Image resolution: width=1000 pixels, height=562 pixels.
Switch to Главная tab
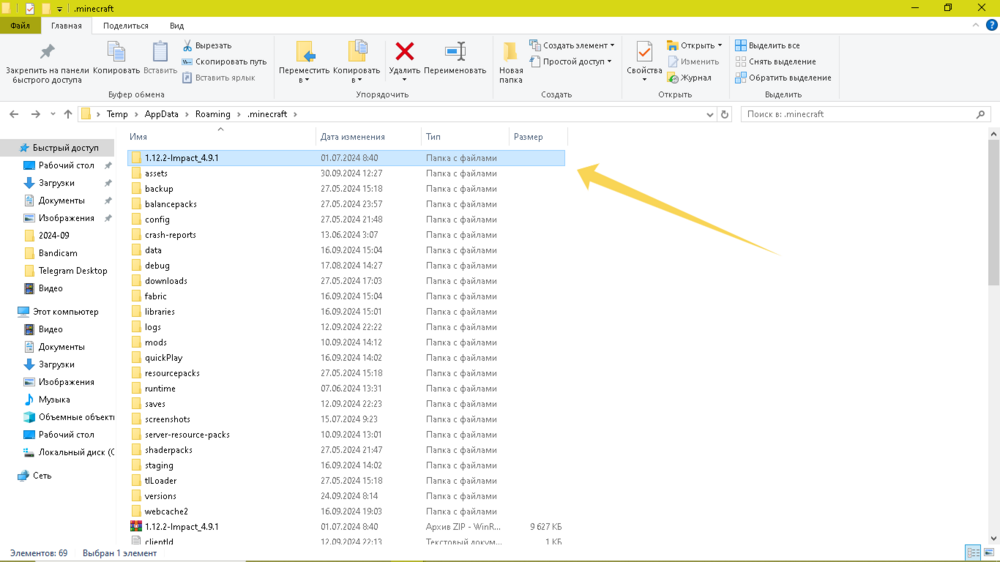[66, 26]
